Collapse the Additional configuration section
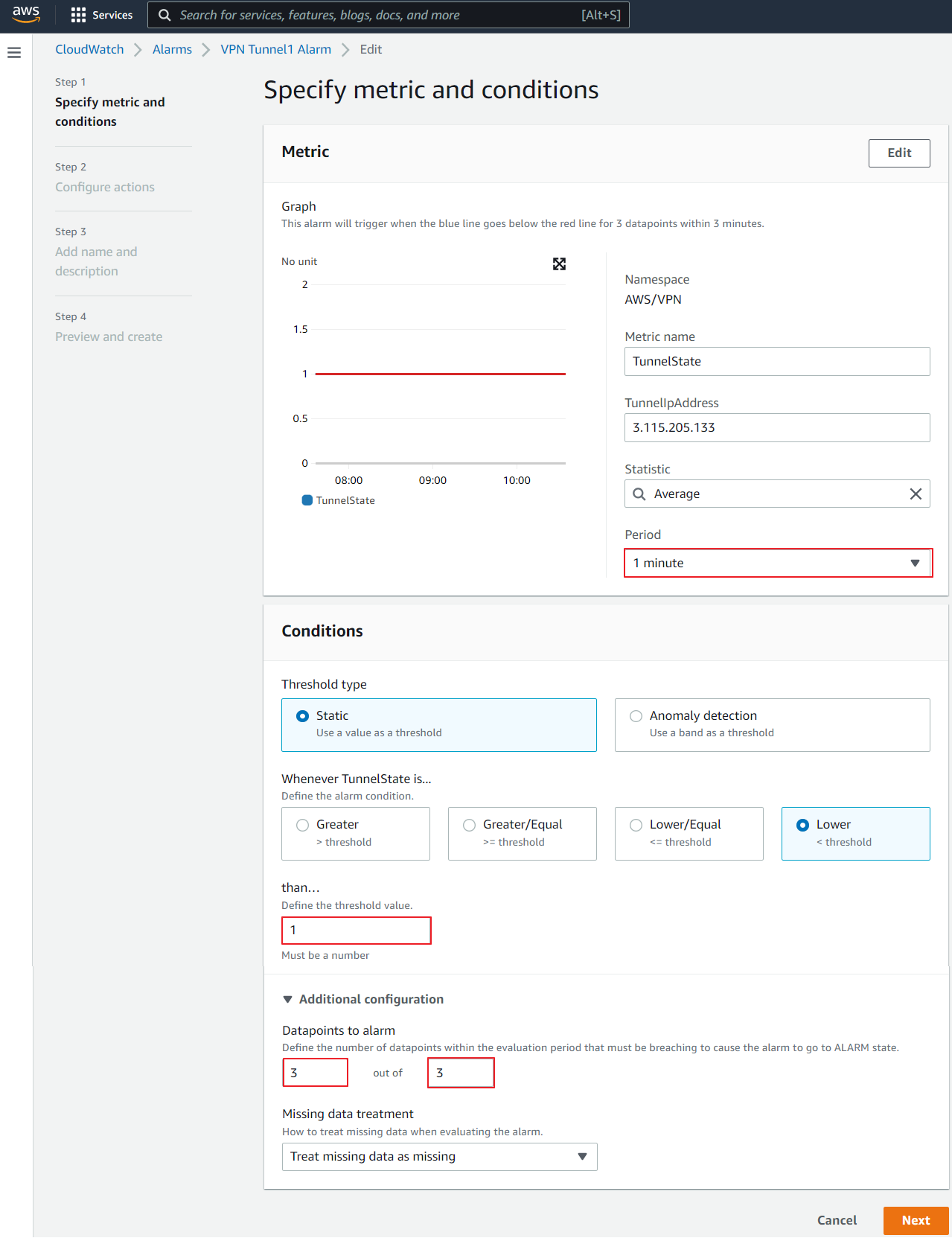The image size is (952, 1238). [288, 1000]
